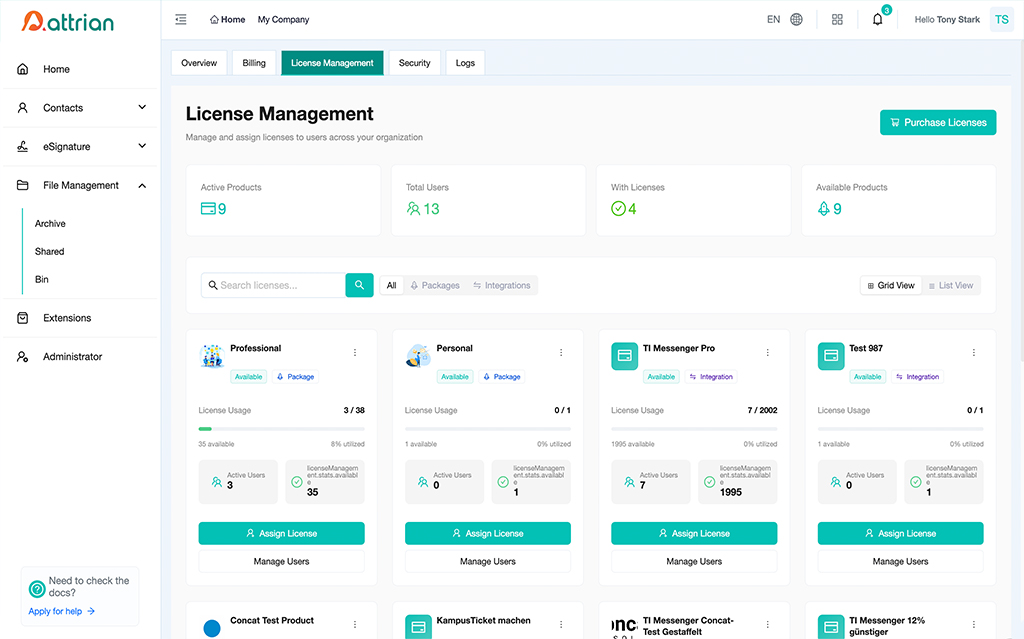1024x639 pixels.
Task: Open three-dot menu on TI Messenger Pro card
Action: click(x=768, y=352)
